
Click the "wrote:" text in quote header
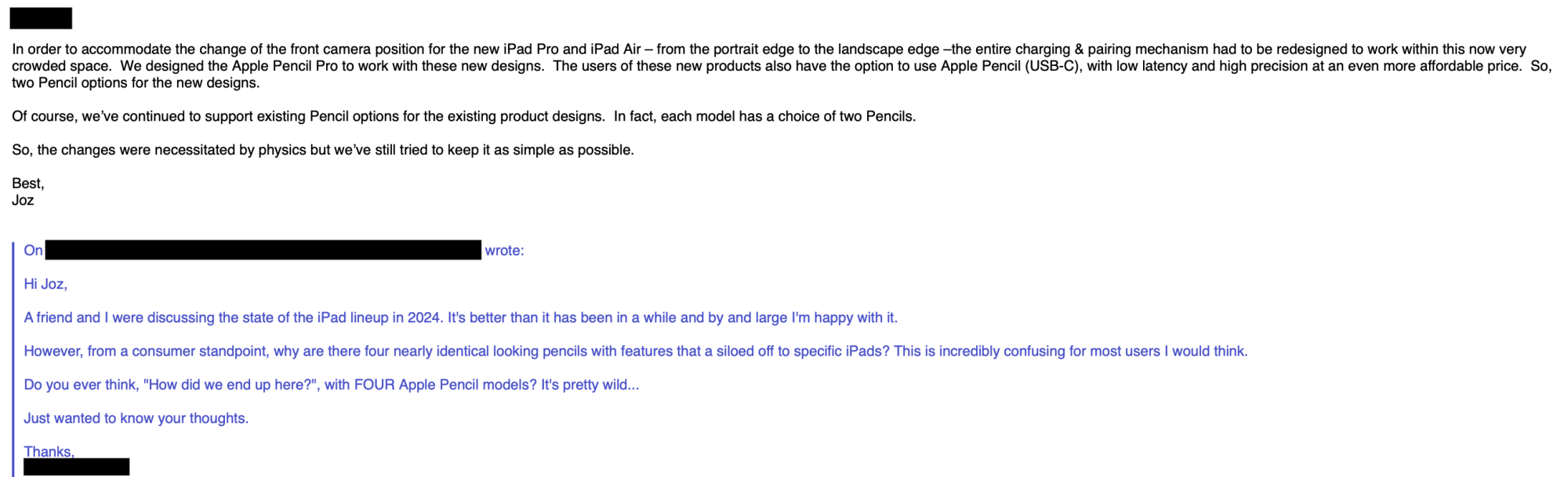(504, 250)
